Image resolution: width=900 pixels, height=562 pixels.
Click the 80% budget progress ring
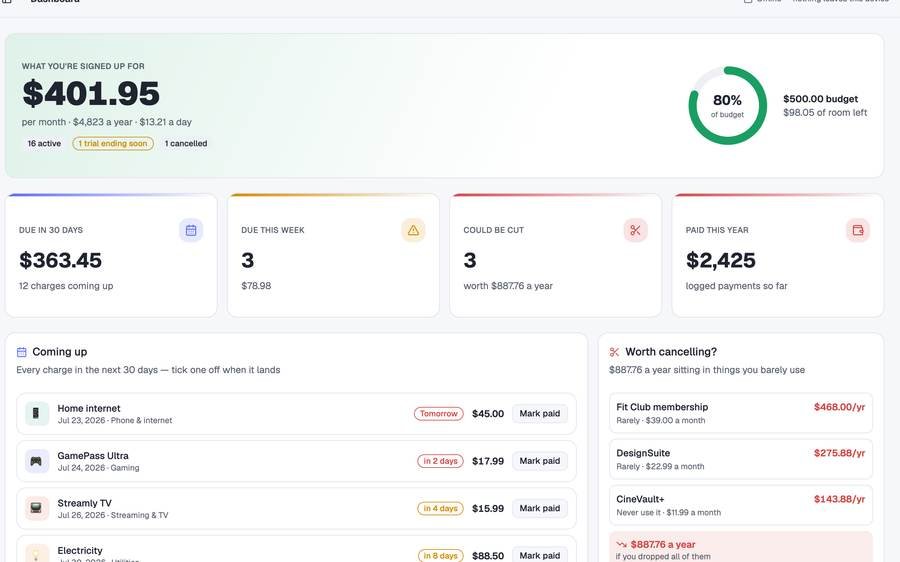[x=727, y=106]
